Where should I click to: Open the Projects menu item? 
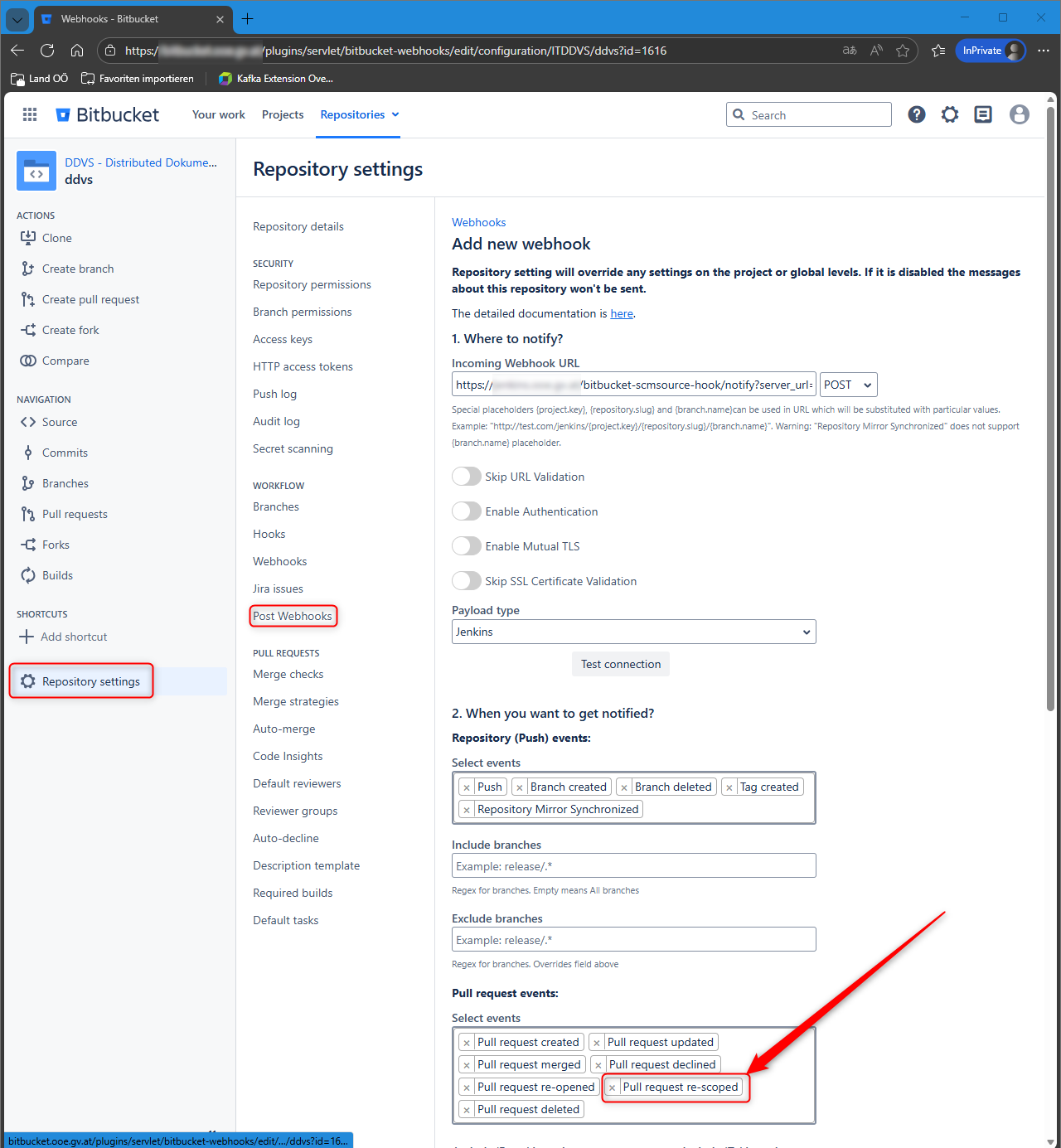(x=283, y=114)
